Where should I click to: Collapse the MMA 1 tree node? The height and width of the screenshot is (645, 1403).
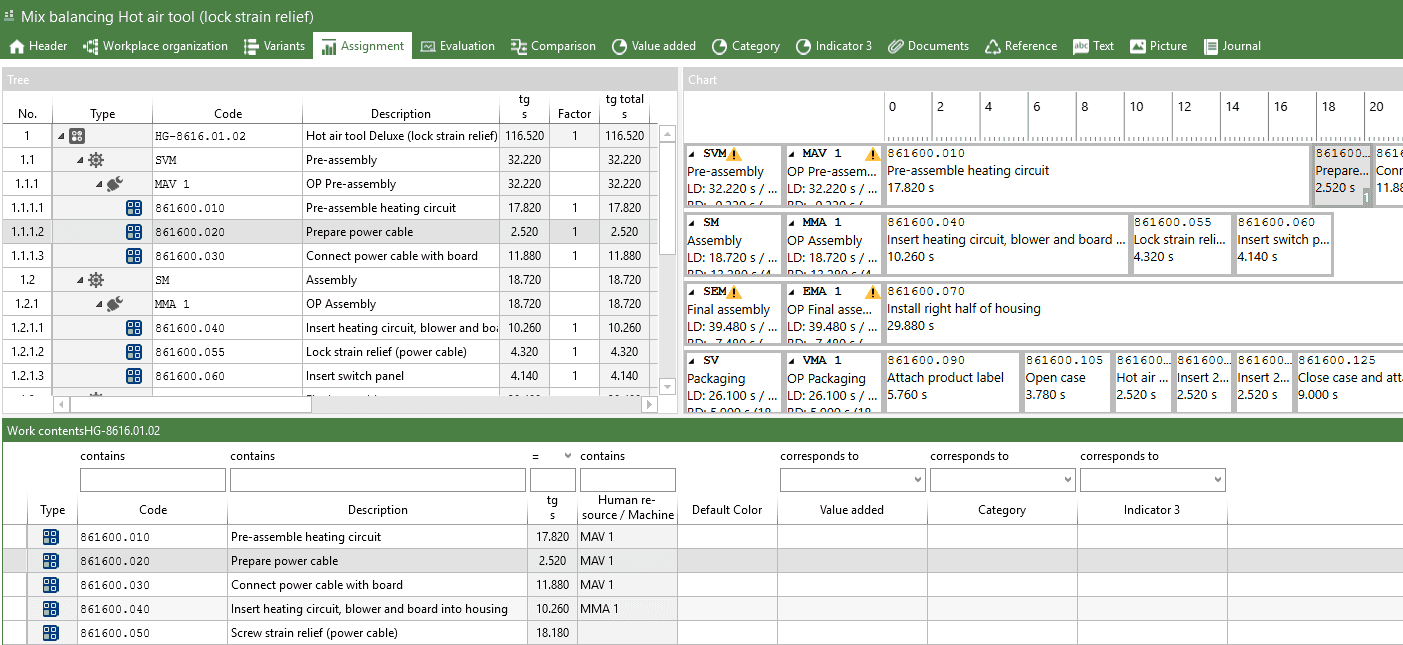[x=98, y=304]
